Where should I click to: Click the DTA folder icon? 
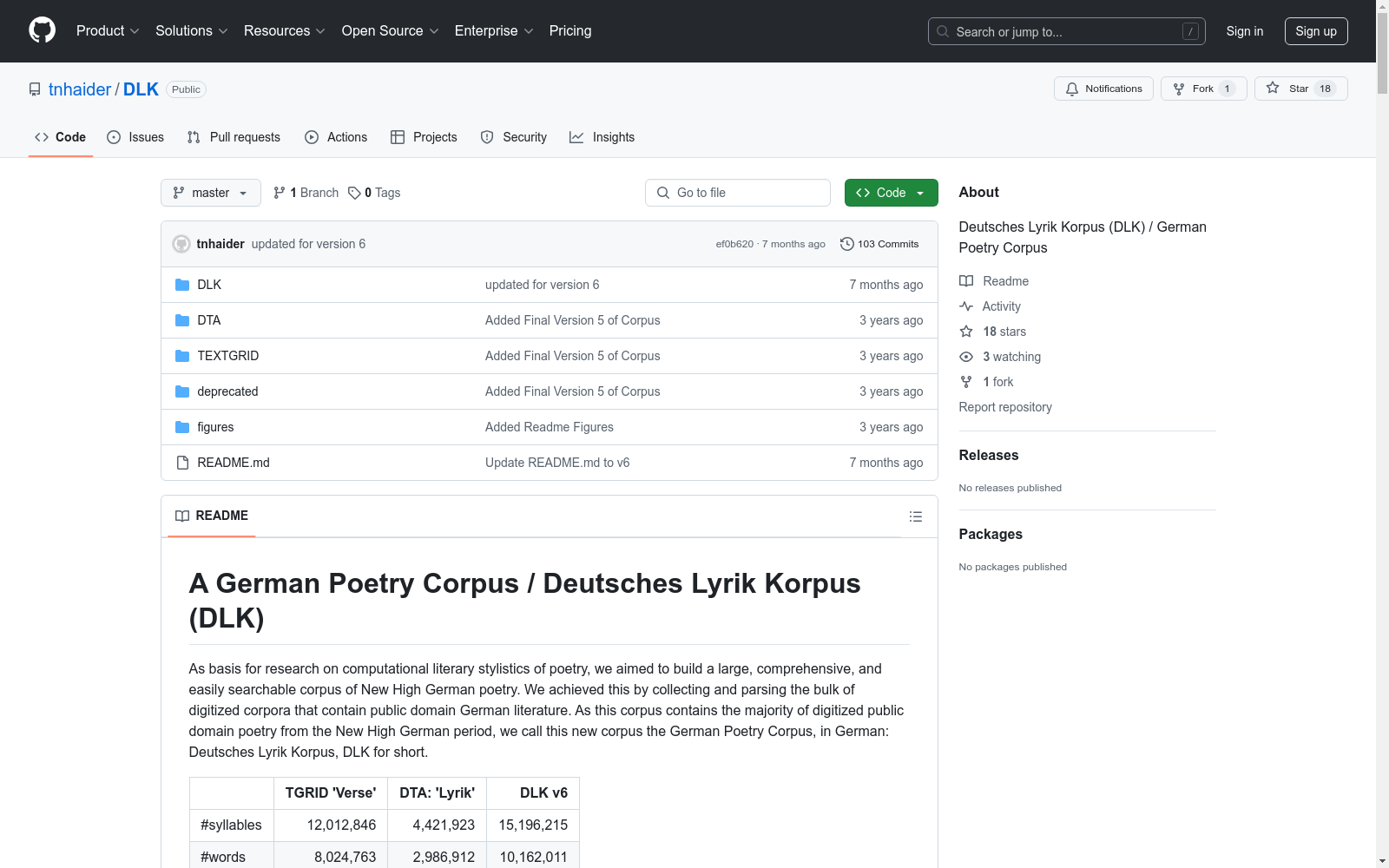coord(182,320)
